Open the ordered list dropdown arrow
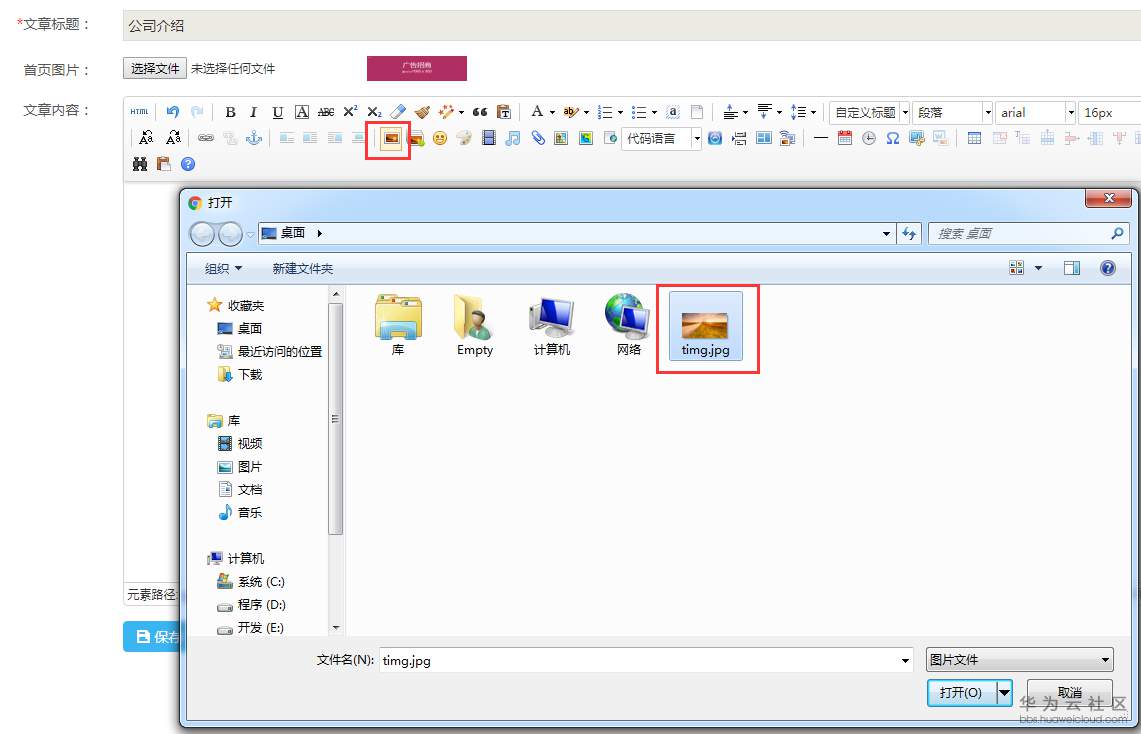 click(x=620, y=113)
